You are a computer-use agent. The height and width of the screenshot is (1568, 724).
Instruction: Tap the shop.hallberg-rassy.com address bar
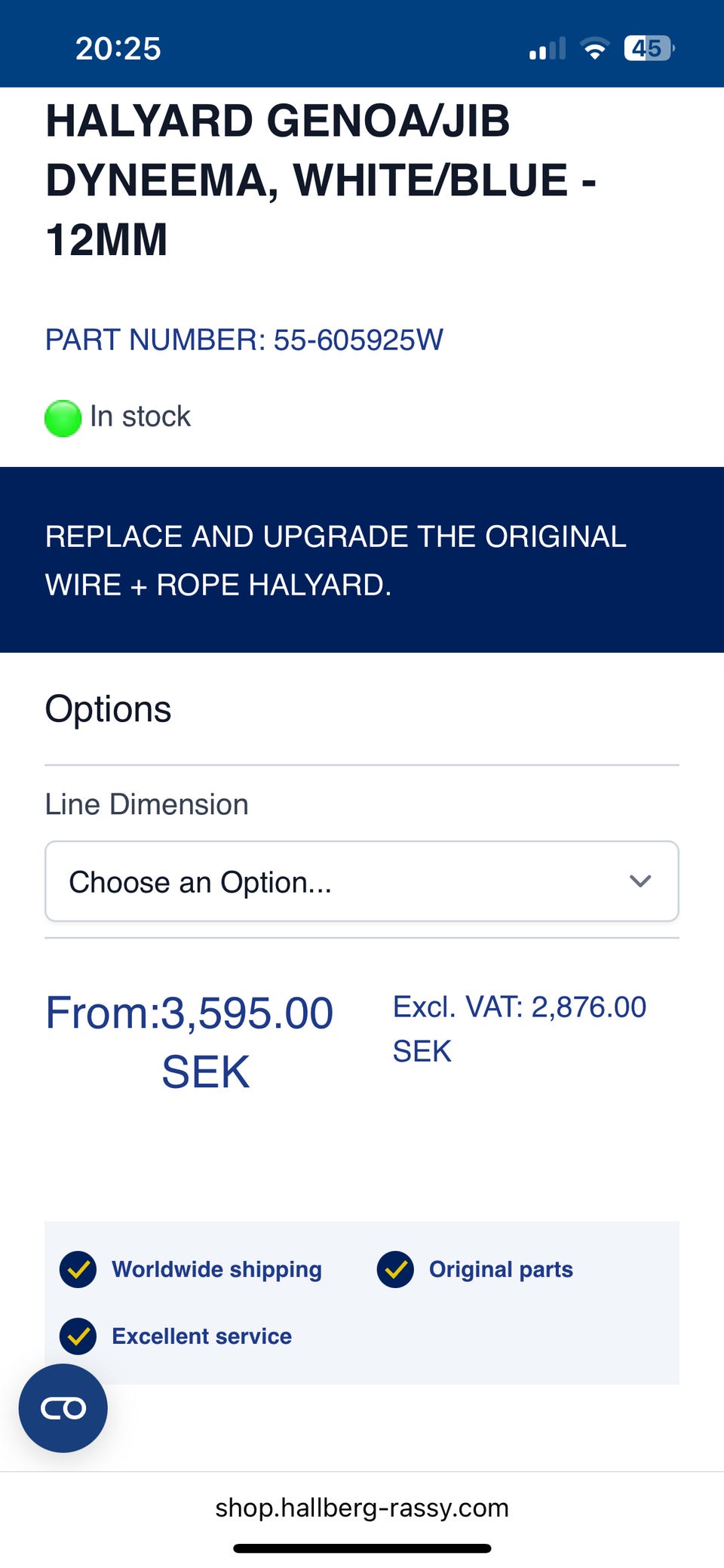pos(362,1508)
